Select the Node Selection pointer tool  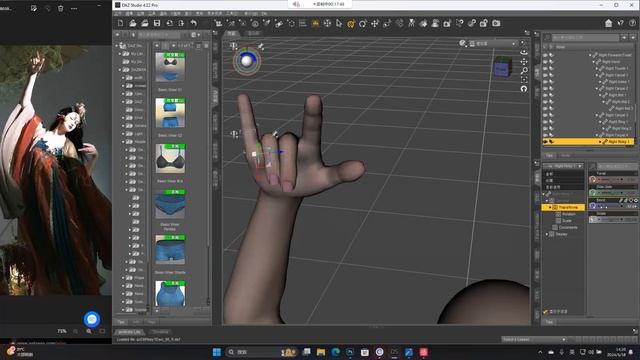click(x=339, y=23)
